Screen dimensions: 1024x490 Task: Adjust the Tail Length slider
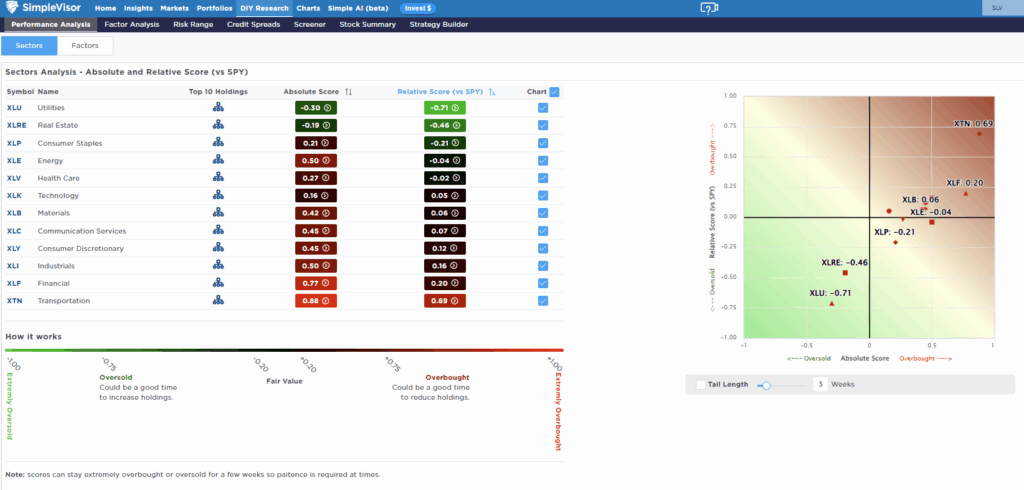click(767, 385)
